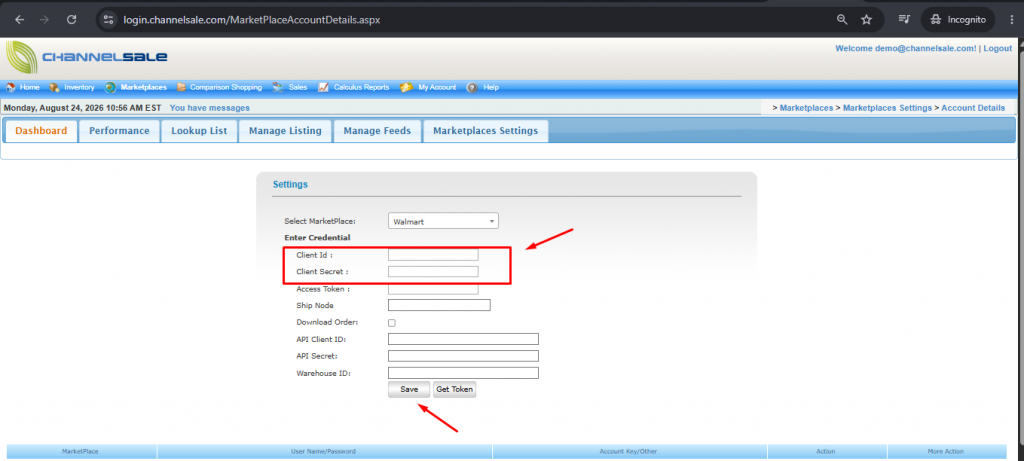Image resolution: width=1024 pixels, height=461 pixels.
Task: Open the My Account menu
Action: point(437,87)
